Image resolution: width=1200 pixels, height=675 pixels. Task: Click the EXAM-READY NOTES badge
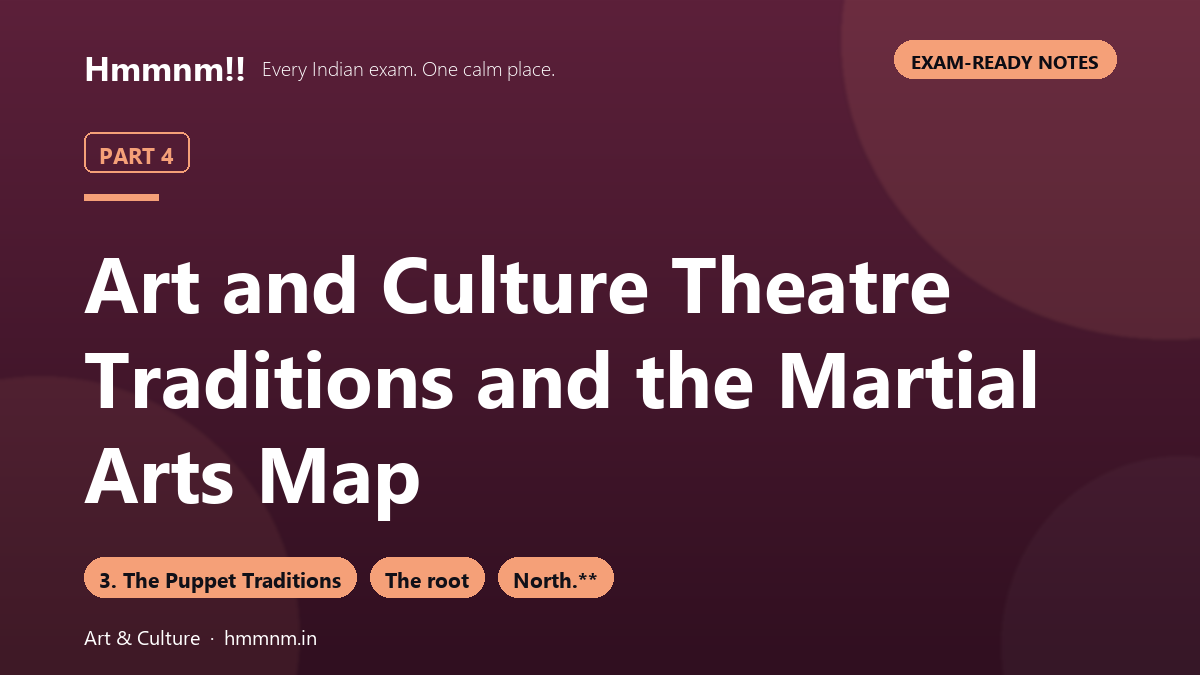click(1005, 60)
